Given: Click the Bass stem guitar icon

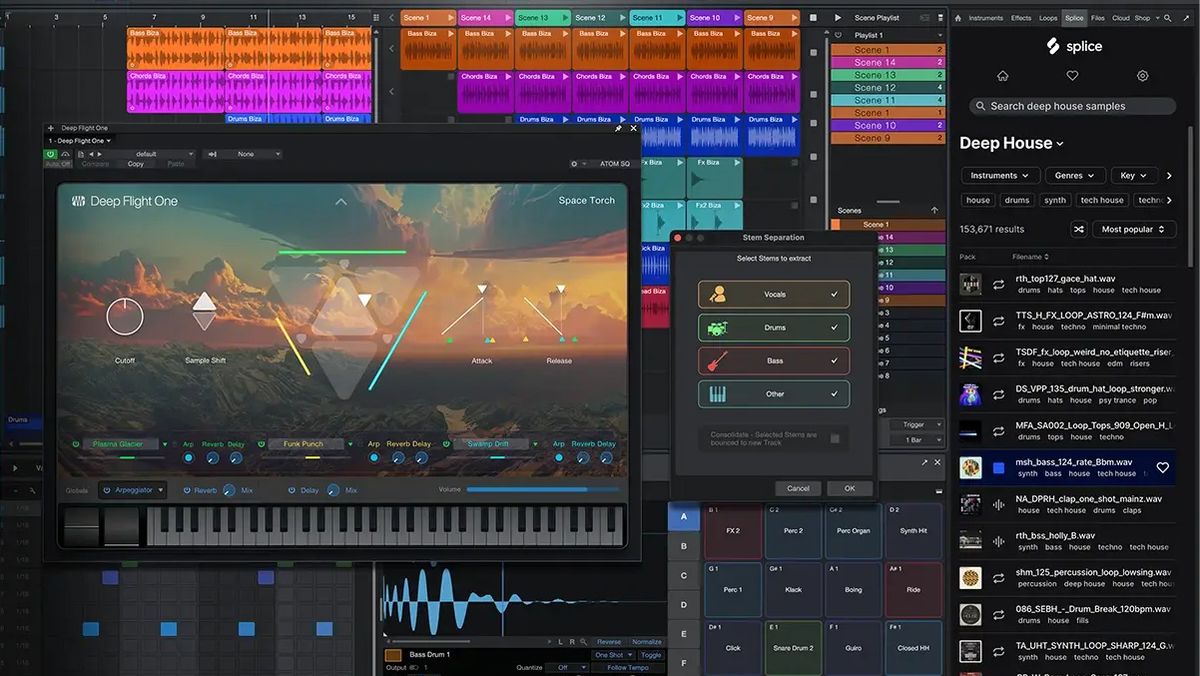Looking at the screenshot, I should pyautogui.click(x=717, y=360).
